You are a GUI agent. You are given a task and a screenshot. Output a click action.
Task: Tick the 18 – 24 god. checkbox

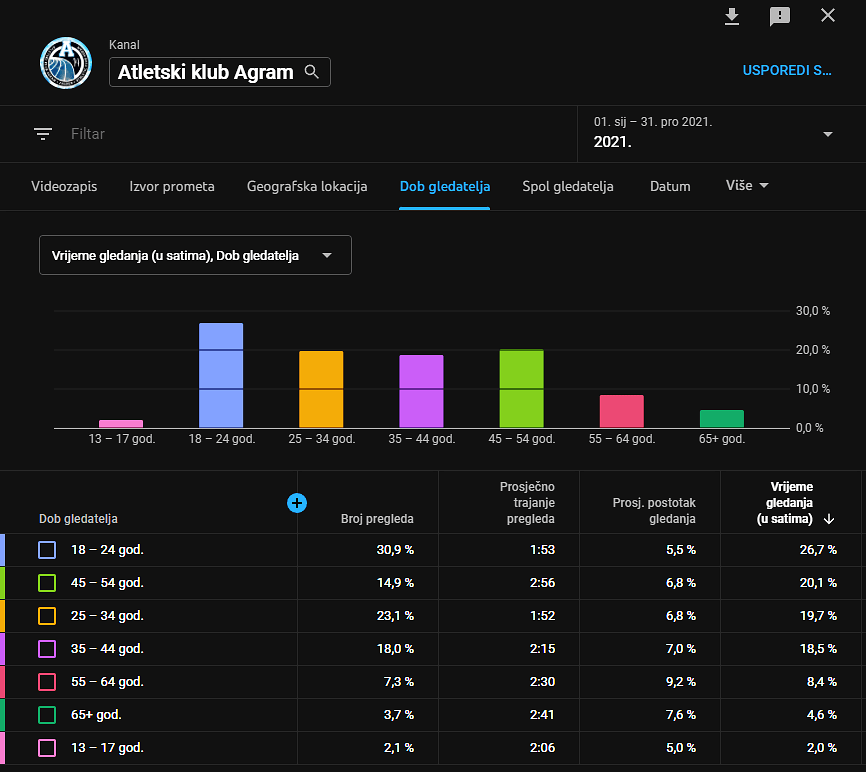coord(47,550)
